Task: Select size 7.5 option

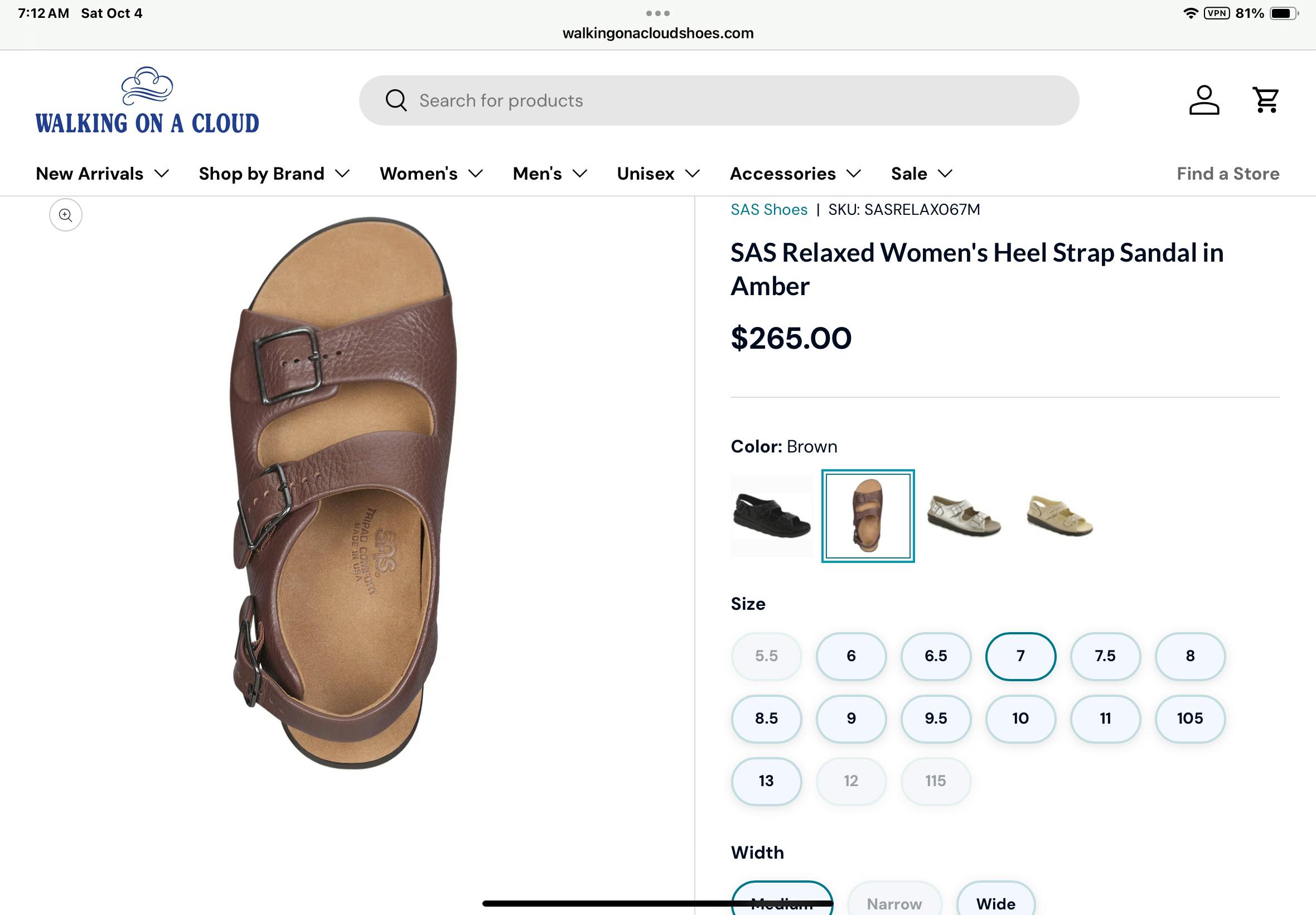Action: pyautogui.click(x=1105, y=656)
